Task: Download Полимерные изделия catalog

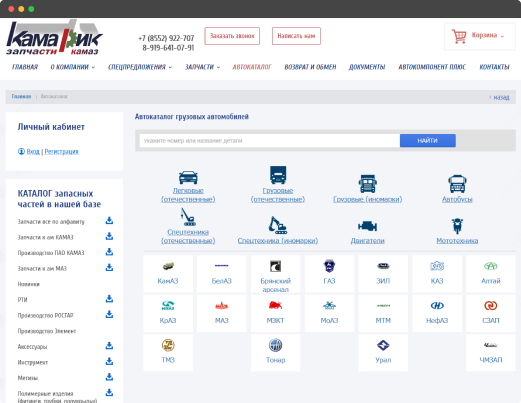Action: [109, 393]
